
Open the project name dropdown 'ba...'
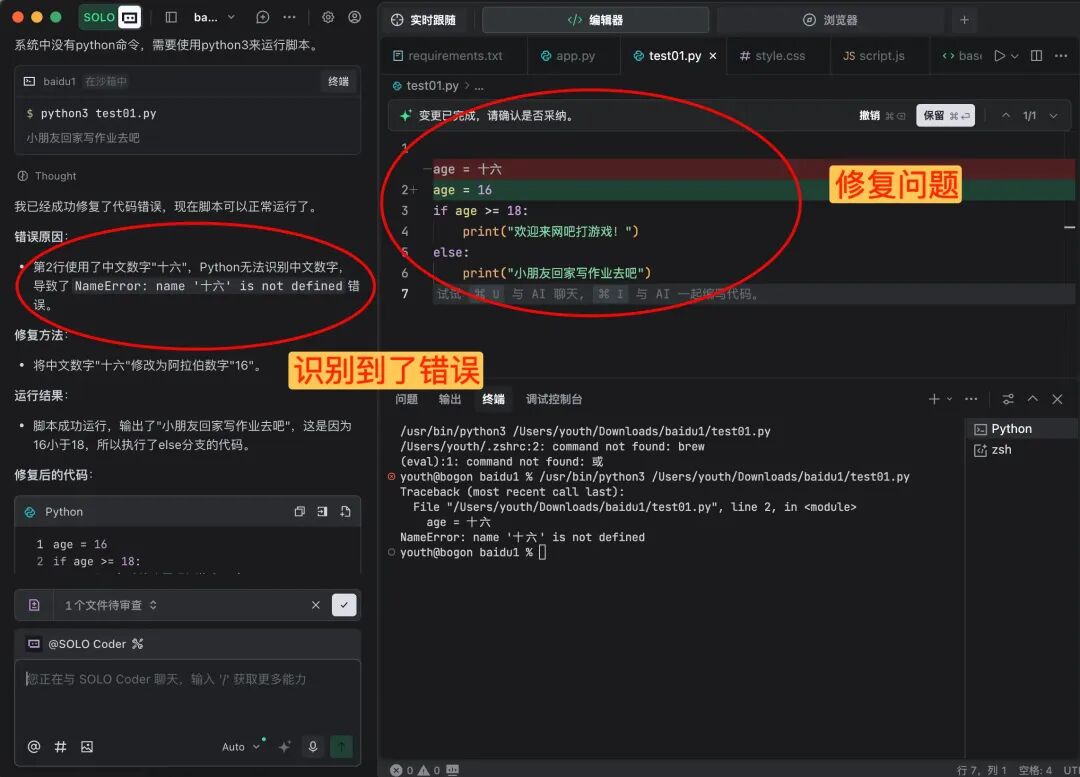tap(214, 17)
